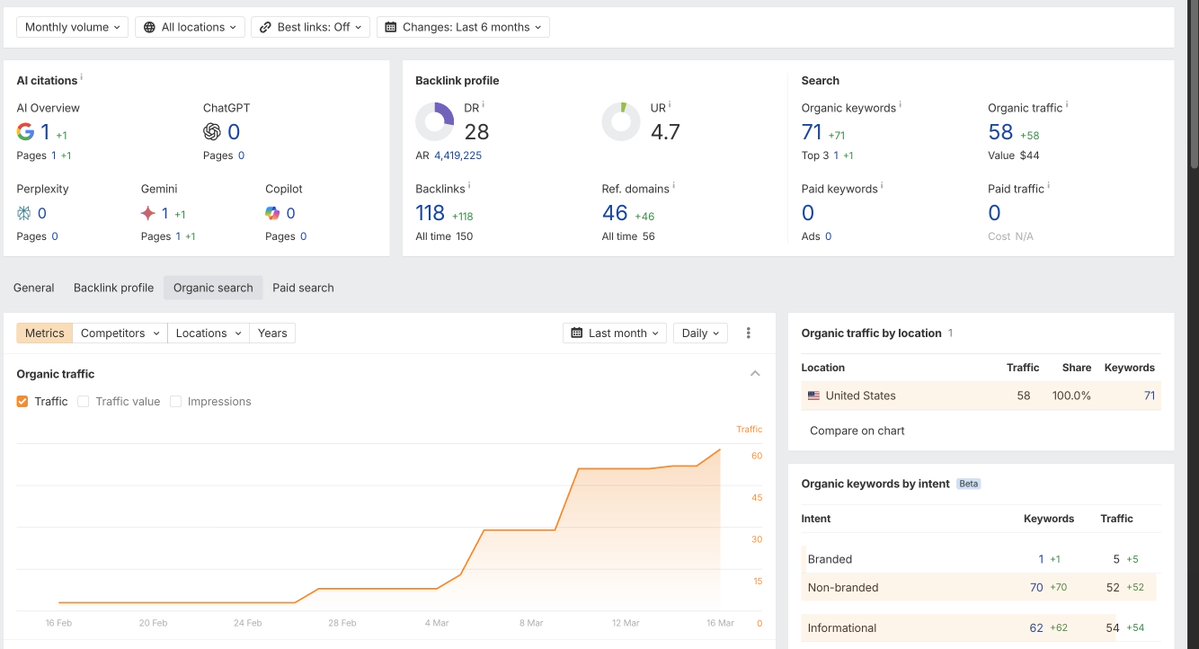The height and width of the screenshot is (649, 1199).
Task: Enable the Traffic value checkbox
Action: 83,401
